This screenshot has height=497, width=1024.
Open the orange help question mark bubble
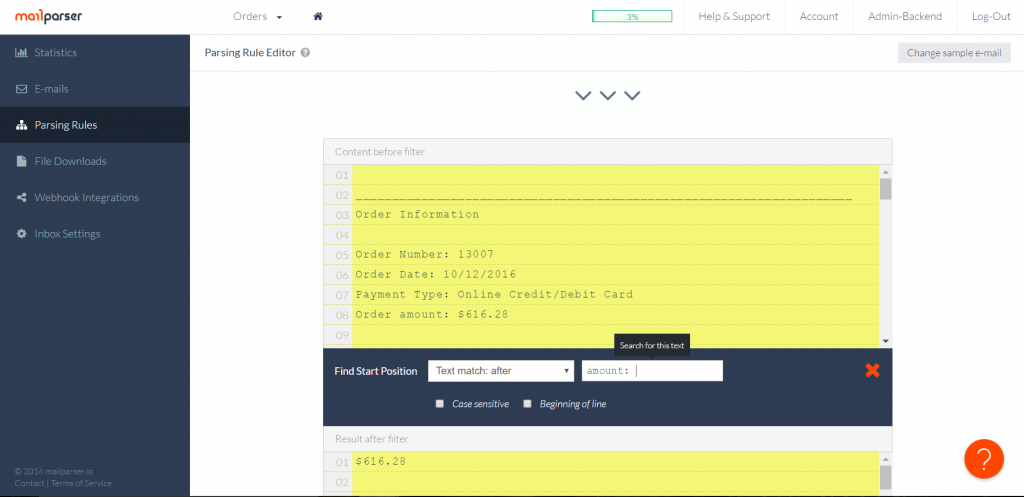tap(983, 458)
